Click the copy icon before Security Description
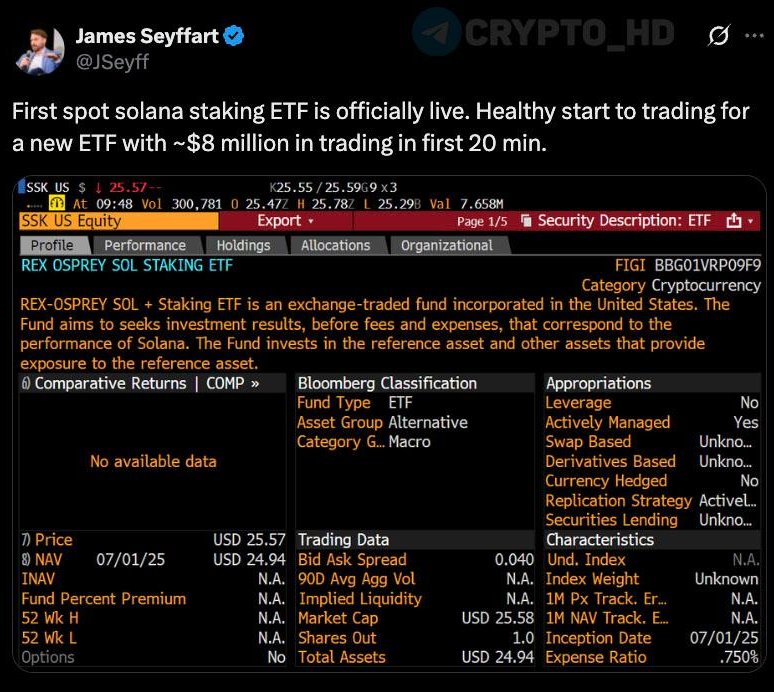The width and height of the screenshot is (774, 692). (526, 221)
